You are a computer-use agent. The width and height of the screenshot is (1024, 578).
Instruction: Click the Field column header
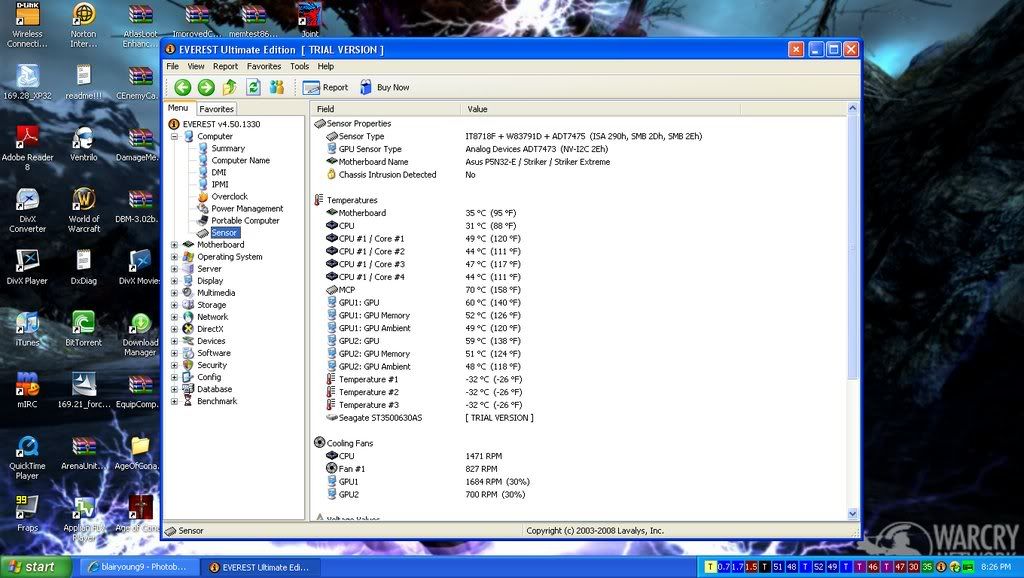click(x=385, y=109)
